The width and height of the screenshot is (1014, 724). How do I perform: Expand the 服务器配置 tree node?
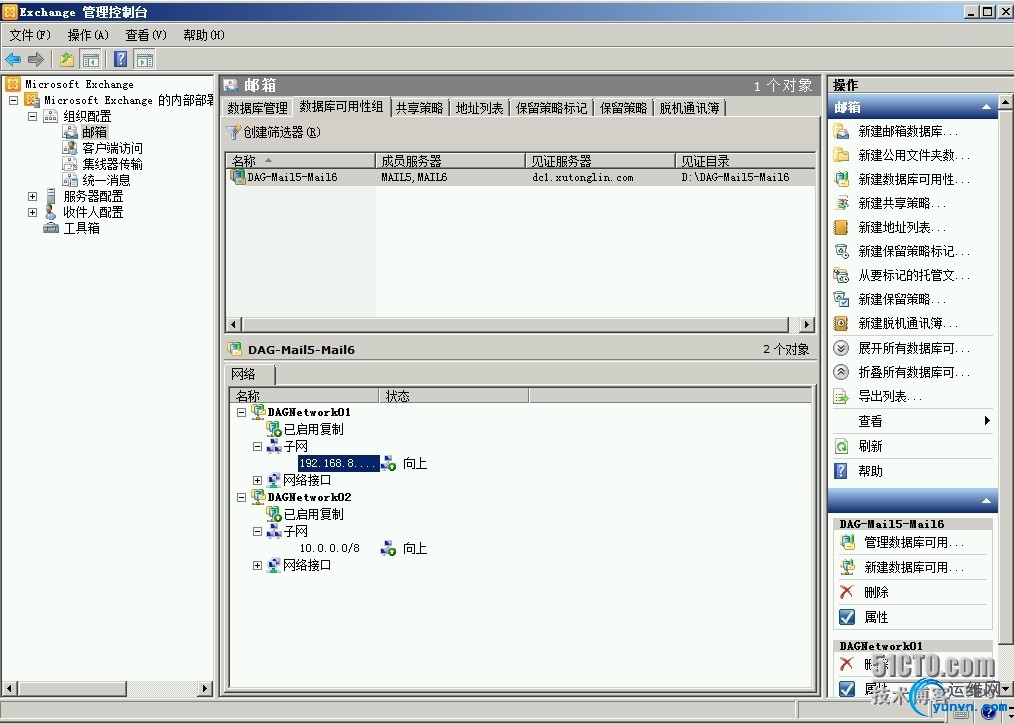coord(32,196)
